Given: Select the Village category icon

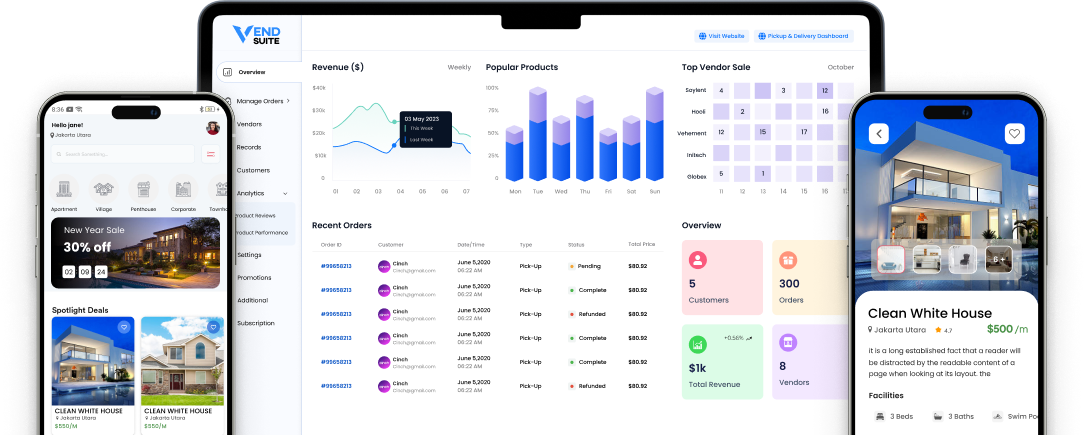Looking at the screenshot, I should coord(103,188).
